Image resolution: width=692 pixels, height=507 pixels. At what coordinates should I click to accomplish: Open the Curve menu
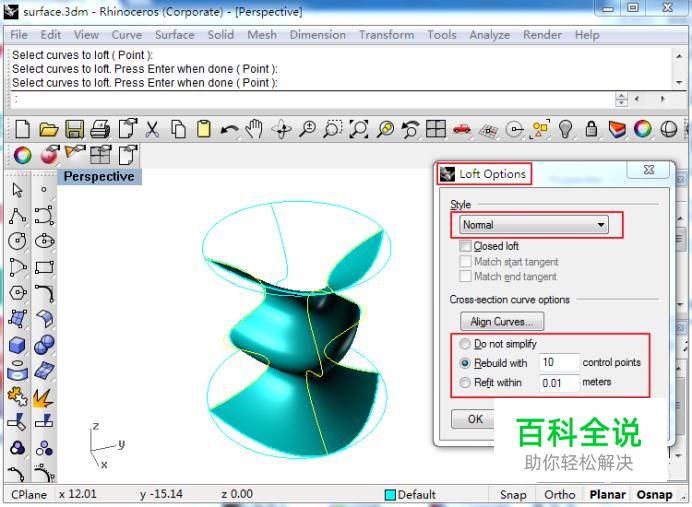[127, 35]
